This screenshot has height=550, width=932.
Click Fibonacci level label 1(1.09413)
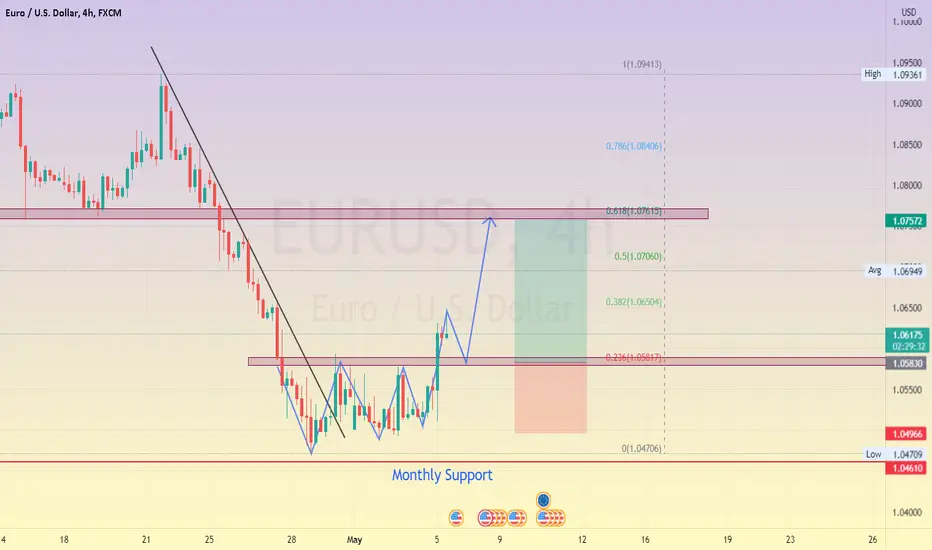[642, 64]
